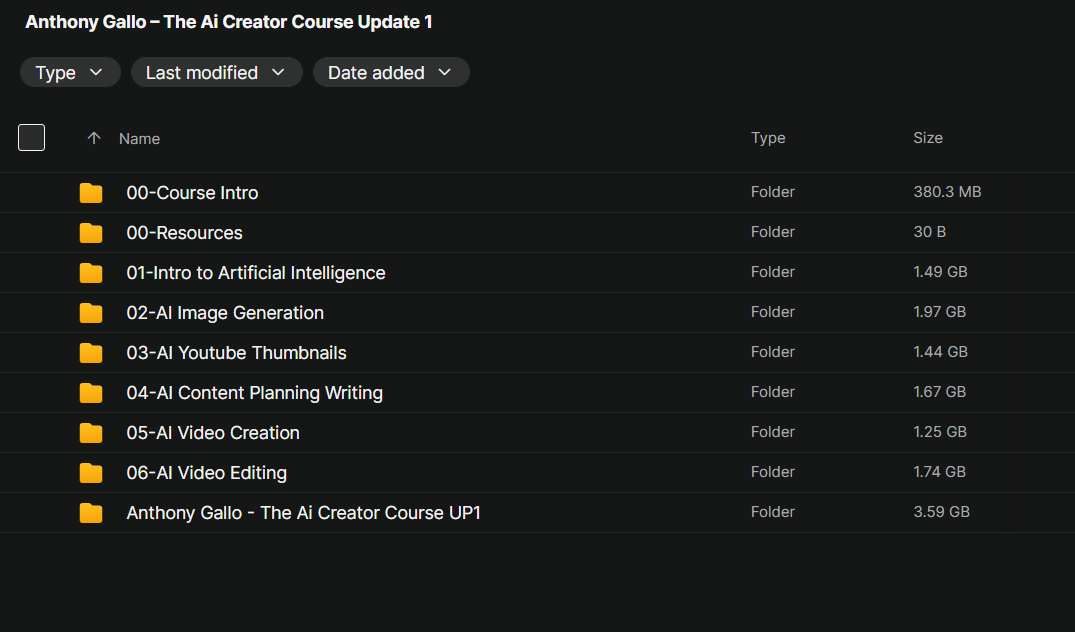Viewport: 1075px width, 632px height.
Task: Tick the select-all checkbox in header
Action: point(32,138)
